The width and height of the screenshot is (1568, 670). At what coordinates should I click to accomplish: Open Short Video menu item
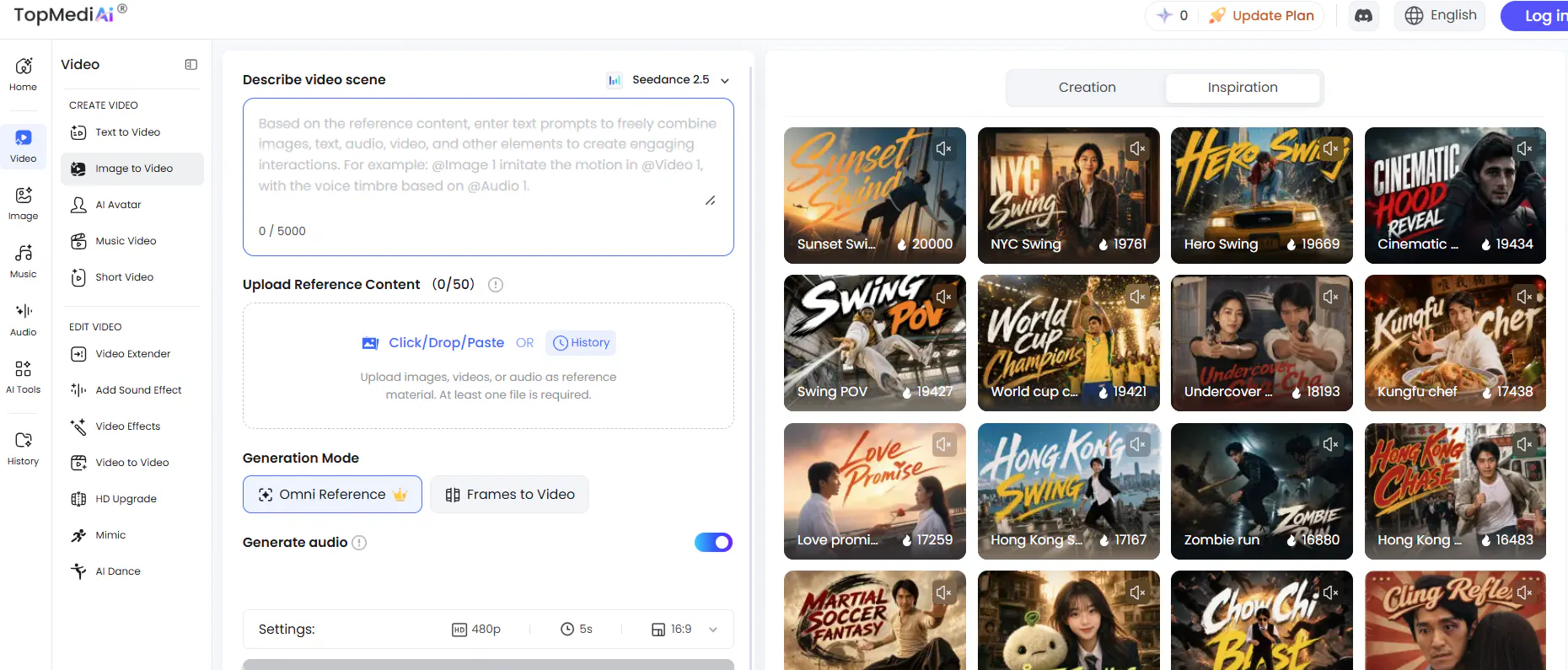[132, 277]
